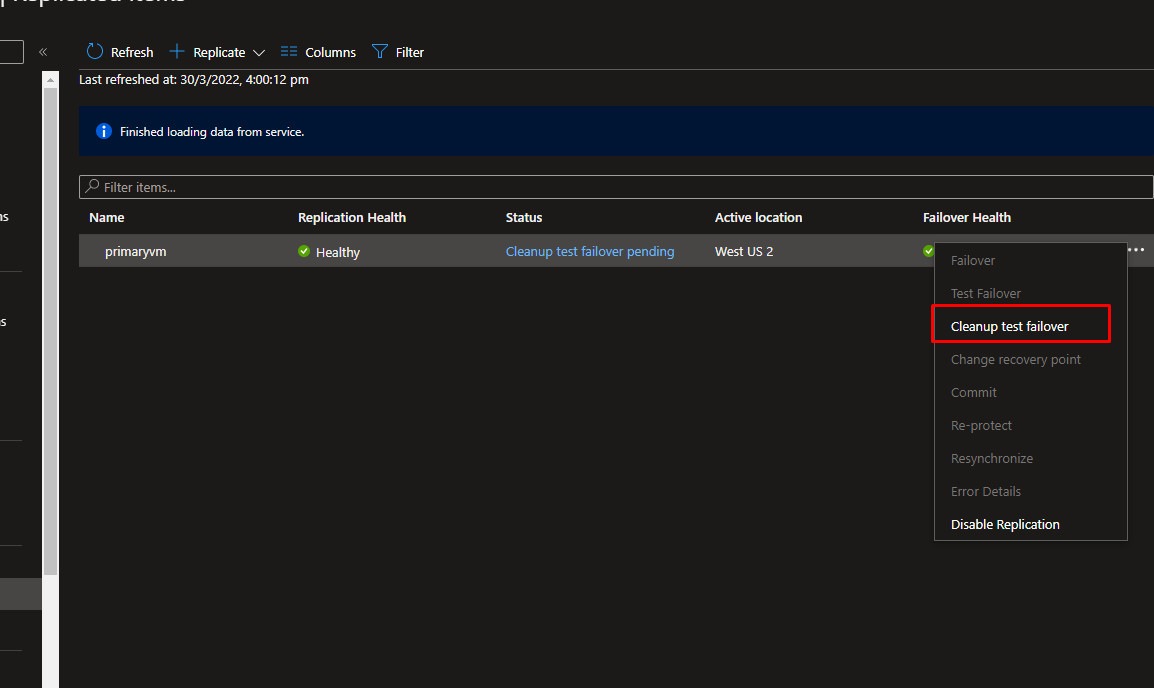Click the search magnifier in Filter items box

click(93, 187)
